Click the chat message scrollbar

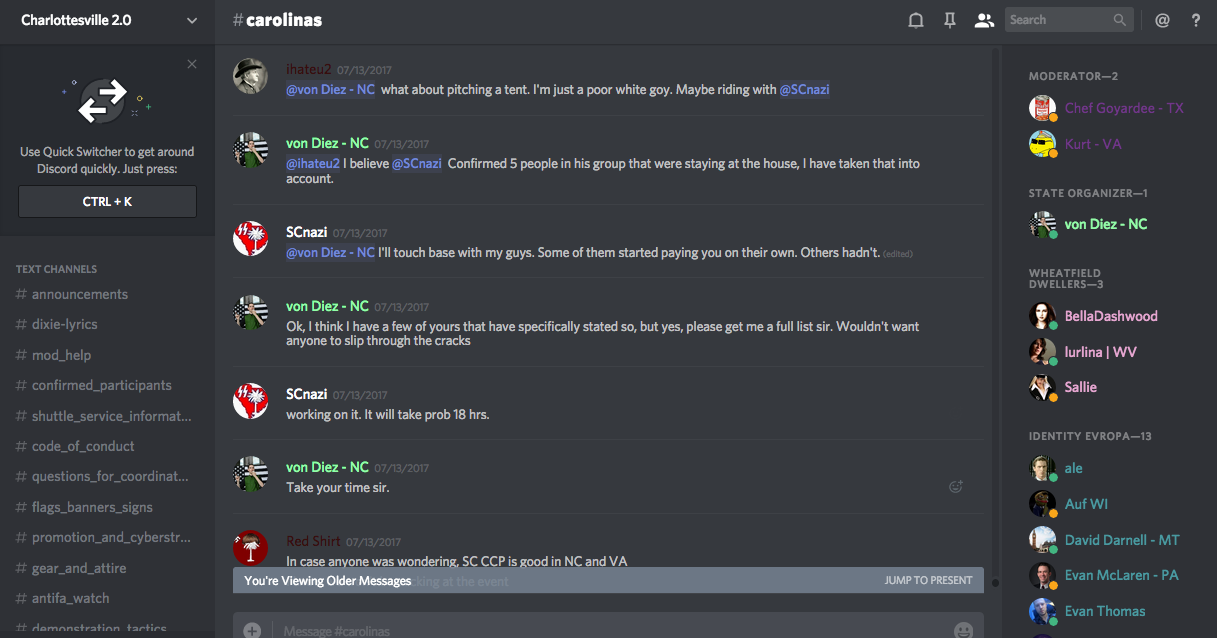(x=994, y=300)
